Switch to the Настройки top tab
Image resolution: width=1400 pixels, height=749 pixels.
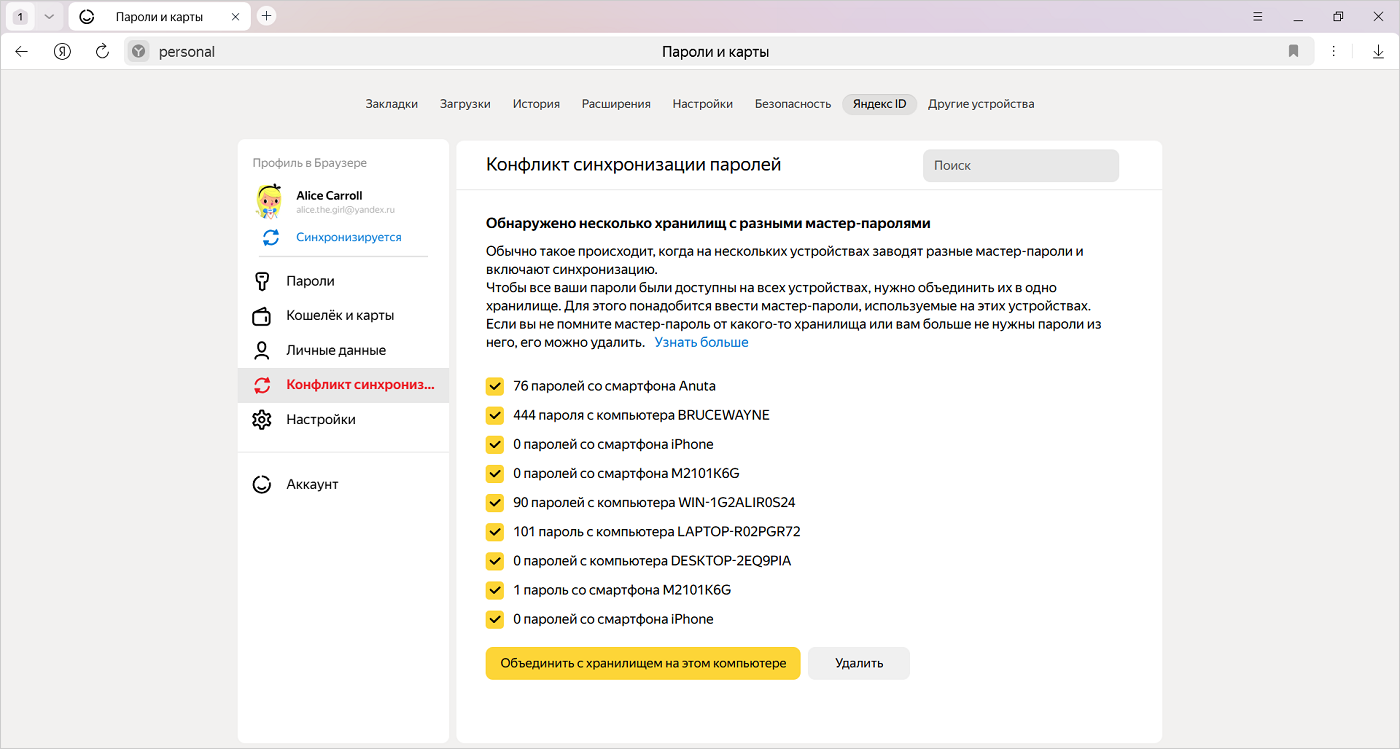pyautogui.click(x=702, y=104)
